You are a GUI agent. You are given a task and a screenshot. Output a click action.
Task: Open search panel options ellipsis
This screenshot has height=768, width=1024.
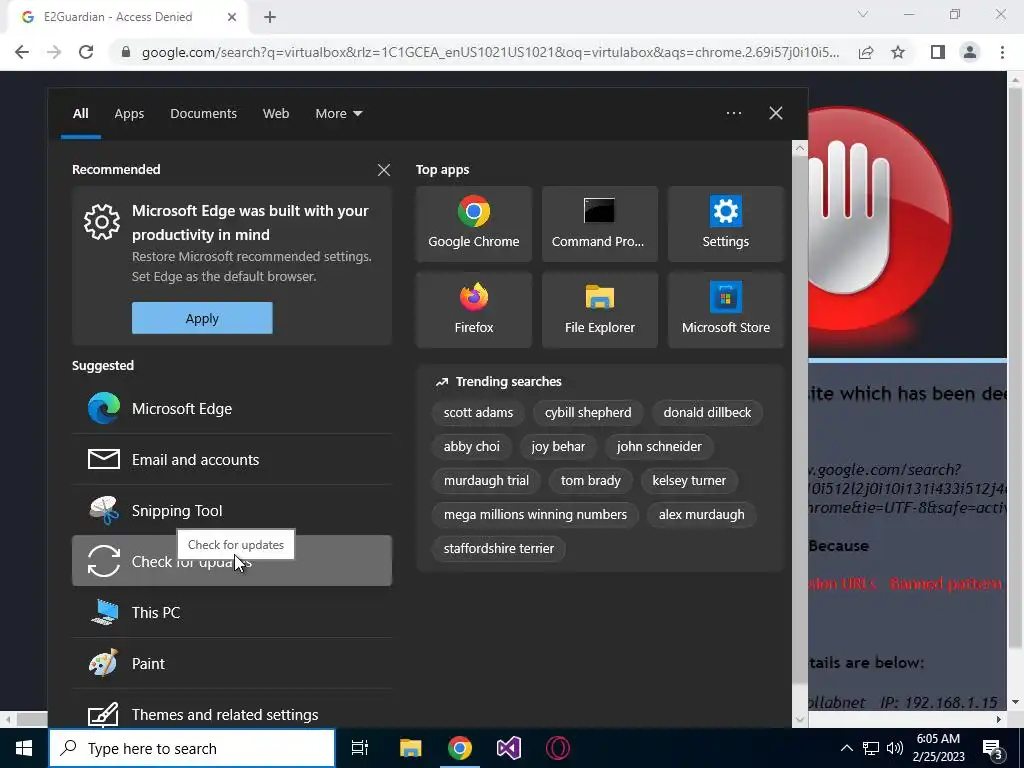coord(733,113)
